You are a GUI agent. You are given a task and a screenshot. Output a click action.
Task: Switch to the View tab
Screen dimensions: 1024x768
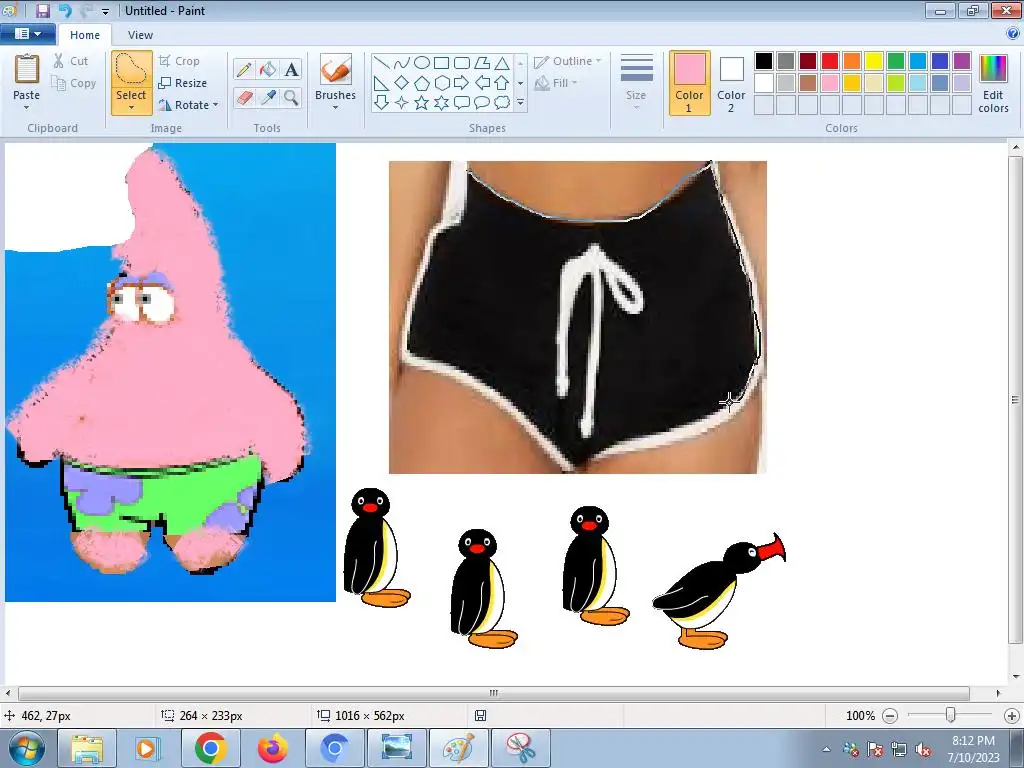[x=140, y=35]
